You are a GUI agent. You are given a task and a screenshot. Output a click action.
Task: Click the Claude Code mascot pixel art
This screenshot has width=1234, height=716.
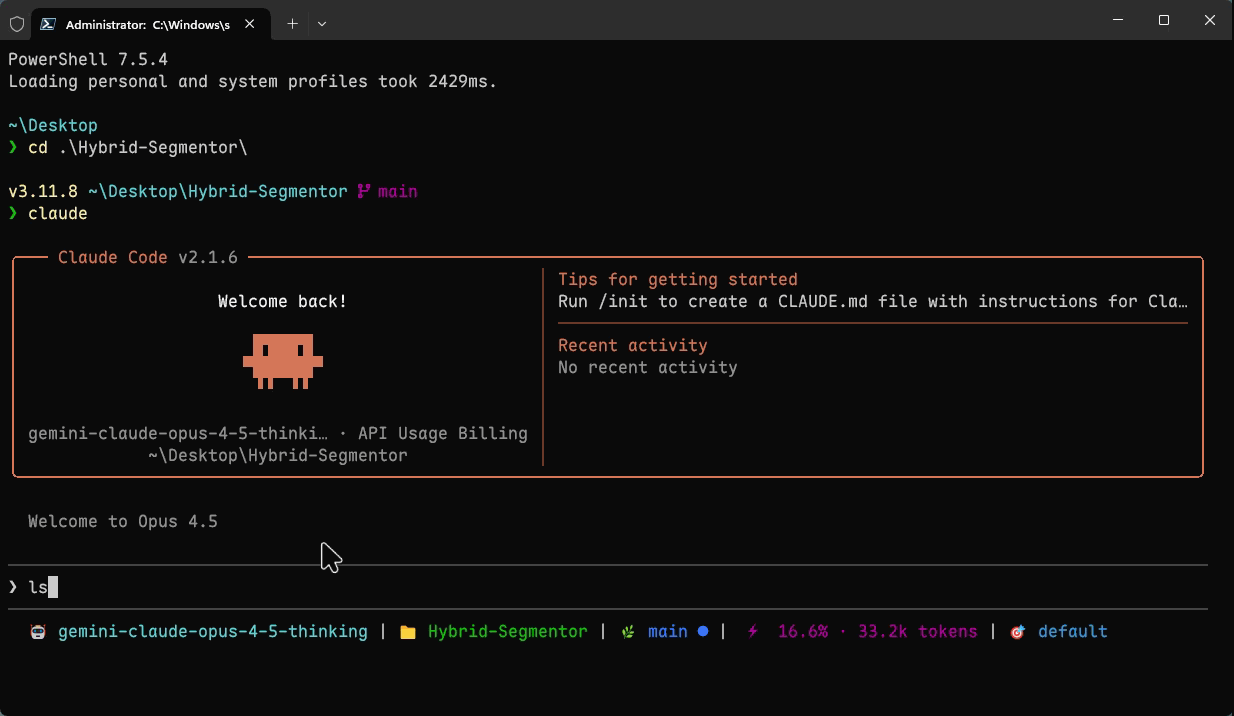pyautogui.click(x=283, y=361)
